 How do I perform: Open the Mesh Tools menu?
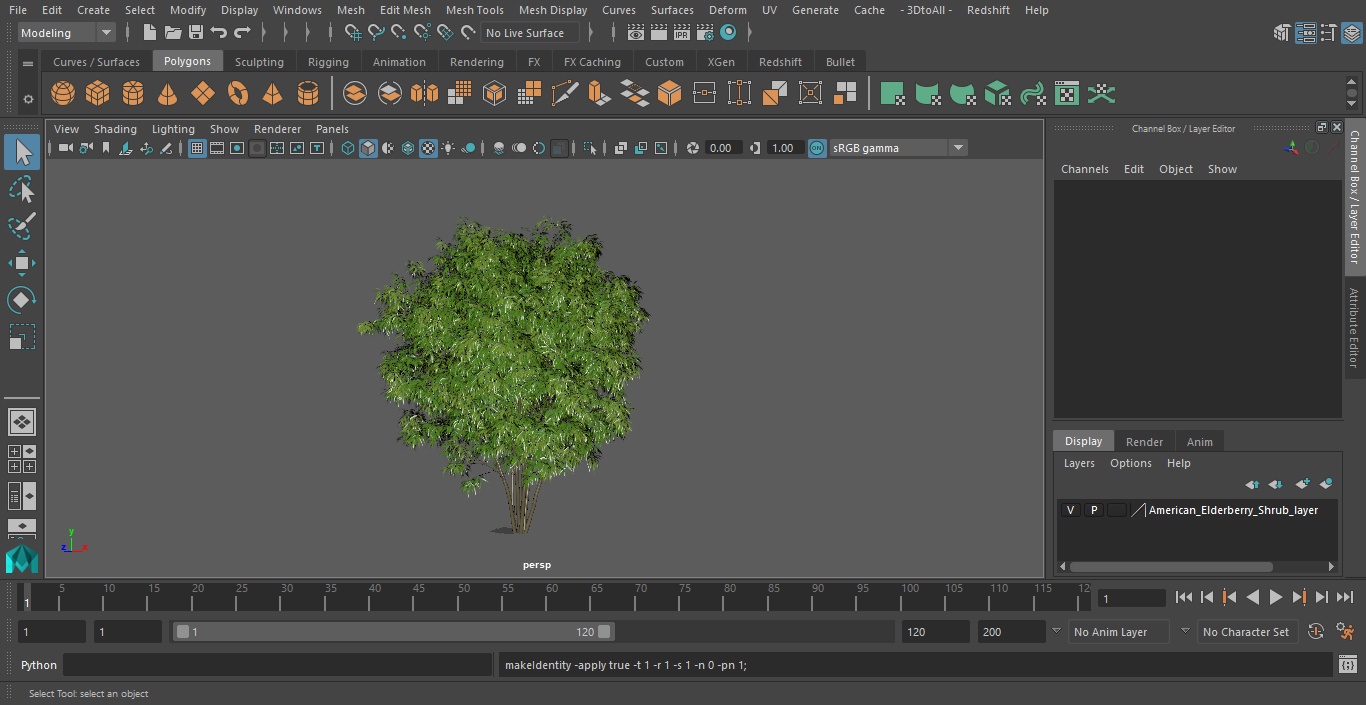[x=474, y=10]
